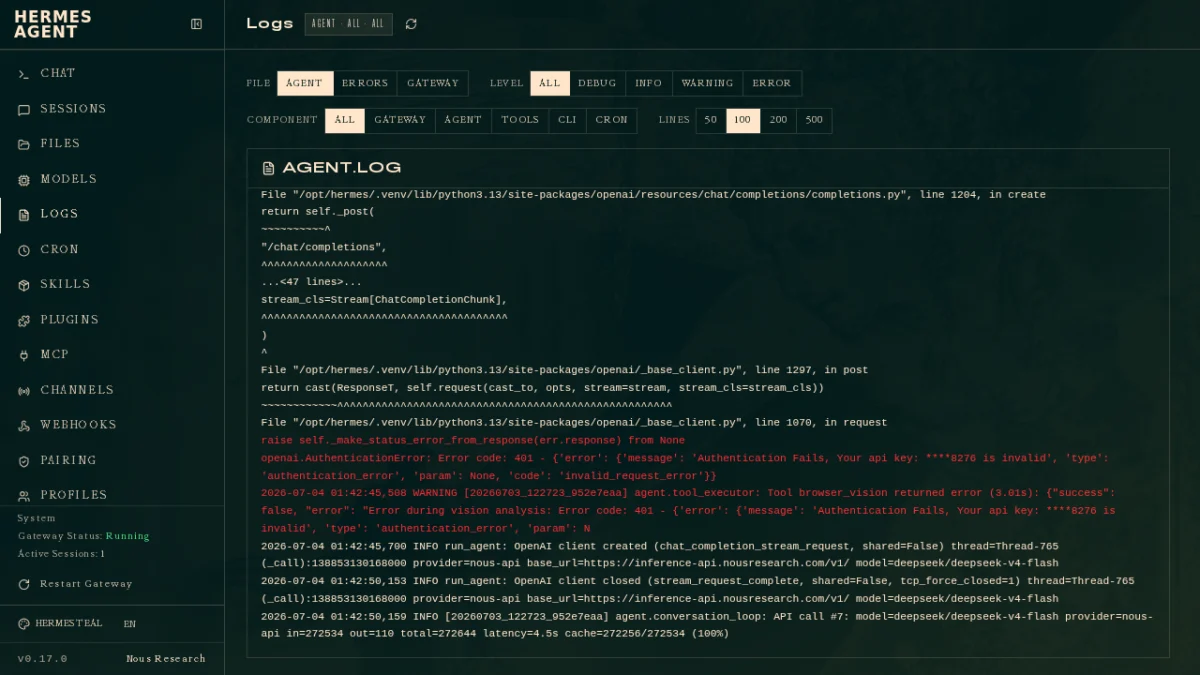1200x675 pixels.
Task: Open Chat via its terminal icon
Action: [x=24, y=74]
